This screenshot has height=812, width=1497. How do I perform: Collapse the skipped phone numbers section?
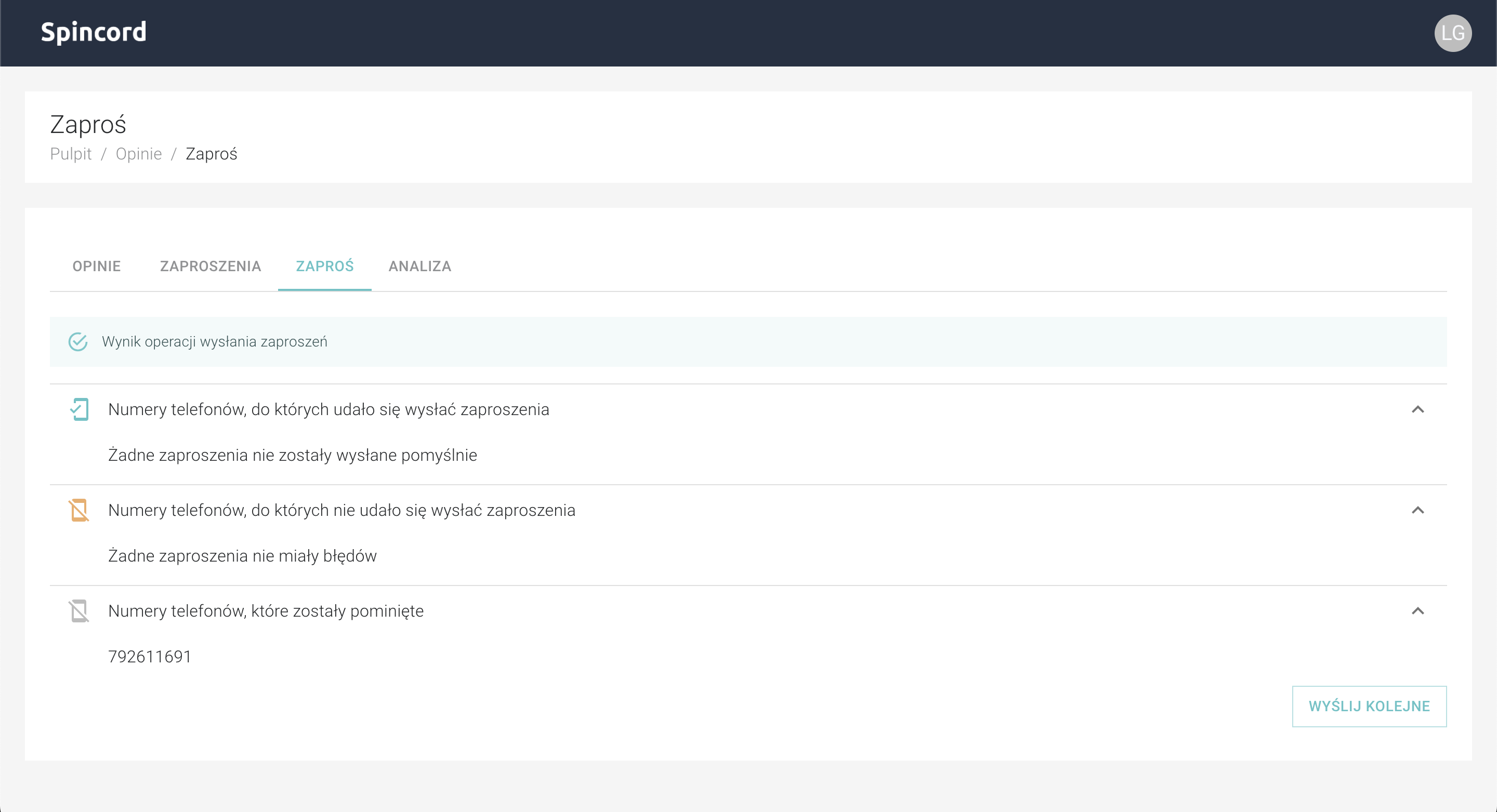(x=1417, y=611)
